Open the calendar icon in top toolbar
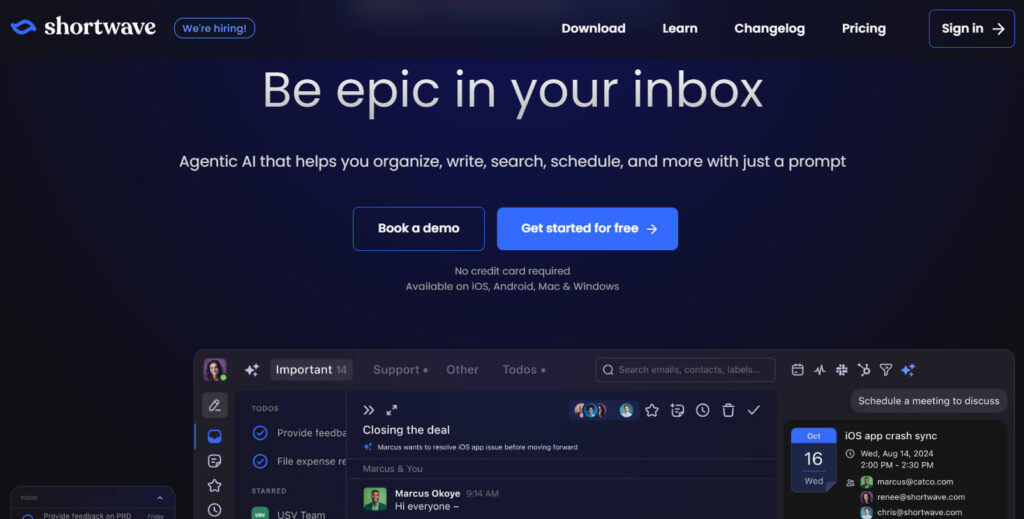The height and width of the screenshot is (519, 1024). pos(797,370)
